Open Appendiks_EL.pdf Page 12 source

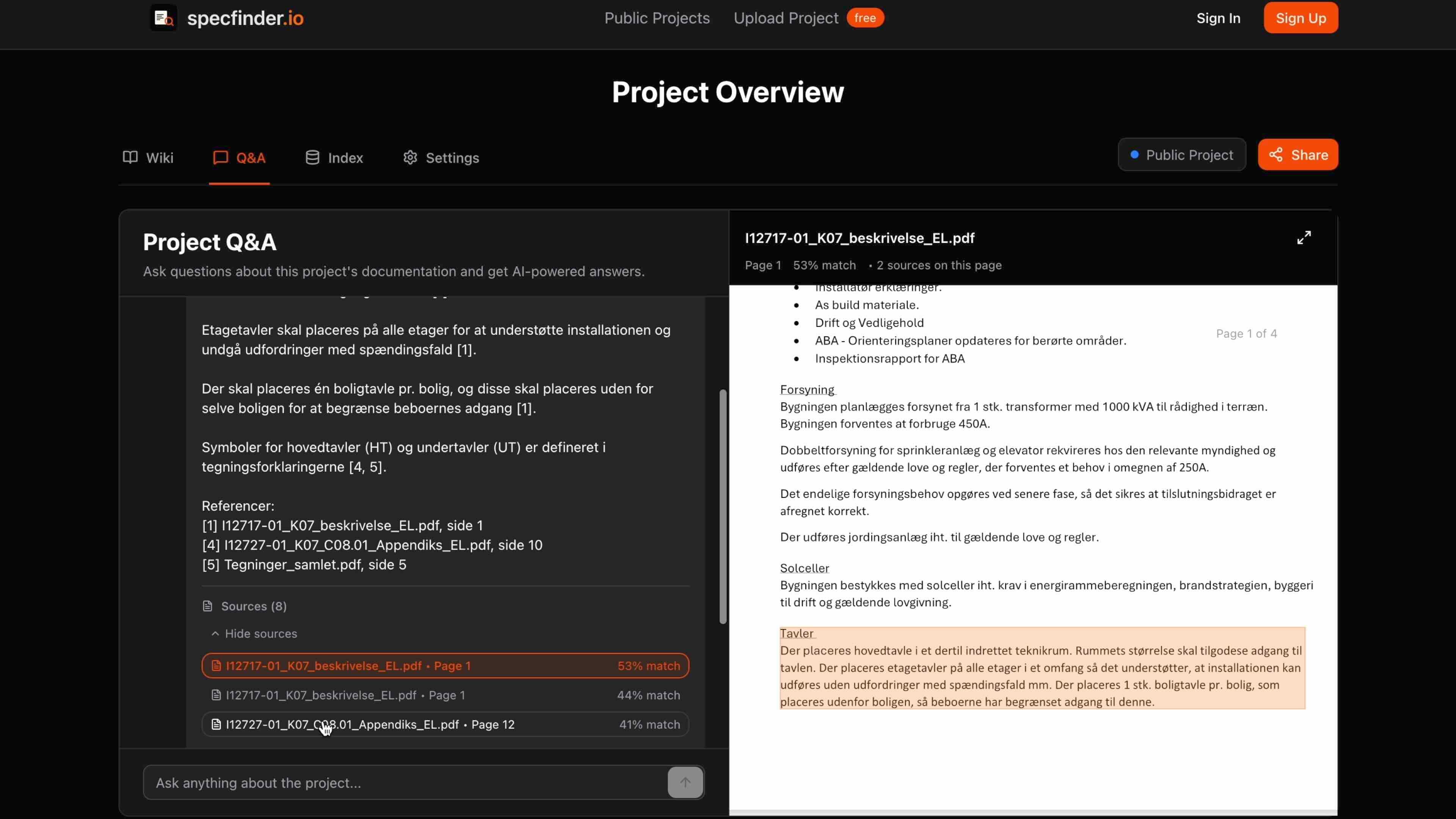(445, 725)
